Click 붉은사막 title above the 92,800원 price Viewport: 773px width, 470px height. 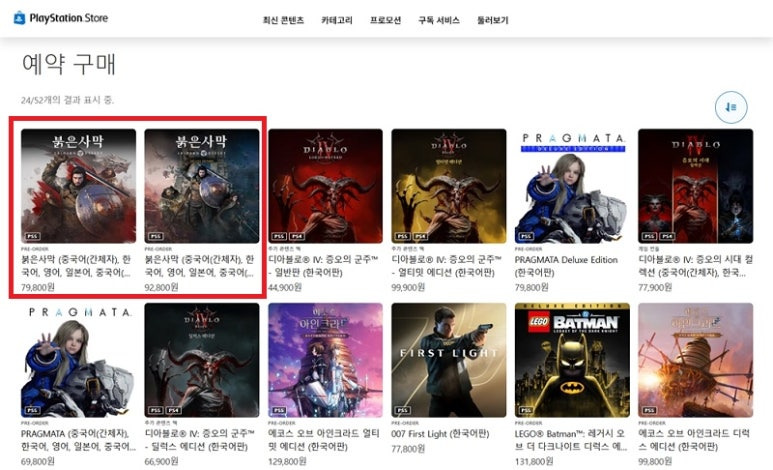pyautogui.click(x=200, y=266)
